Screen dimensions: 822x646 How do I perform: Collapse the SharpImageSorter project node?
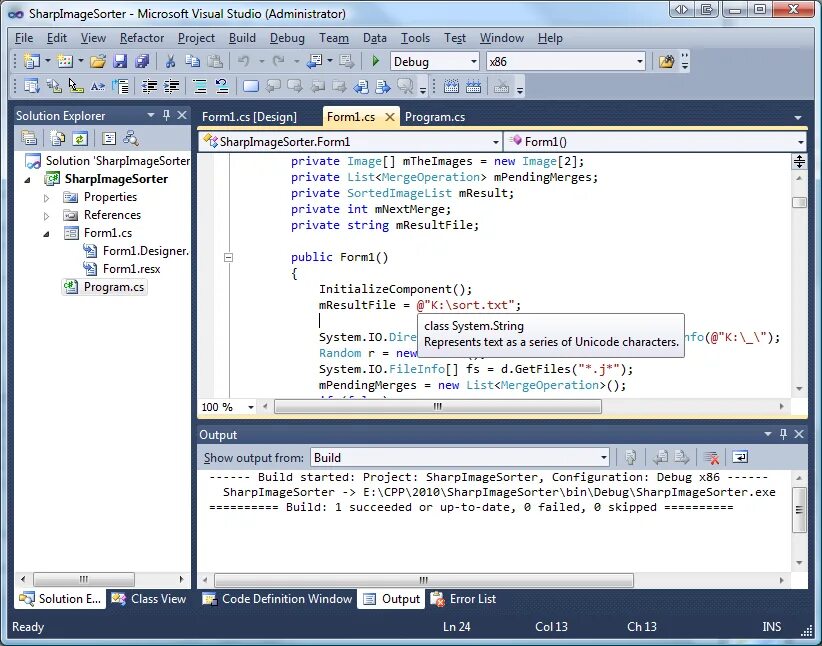tap(28, 180)
